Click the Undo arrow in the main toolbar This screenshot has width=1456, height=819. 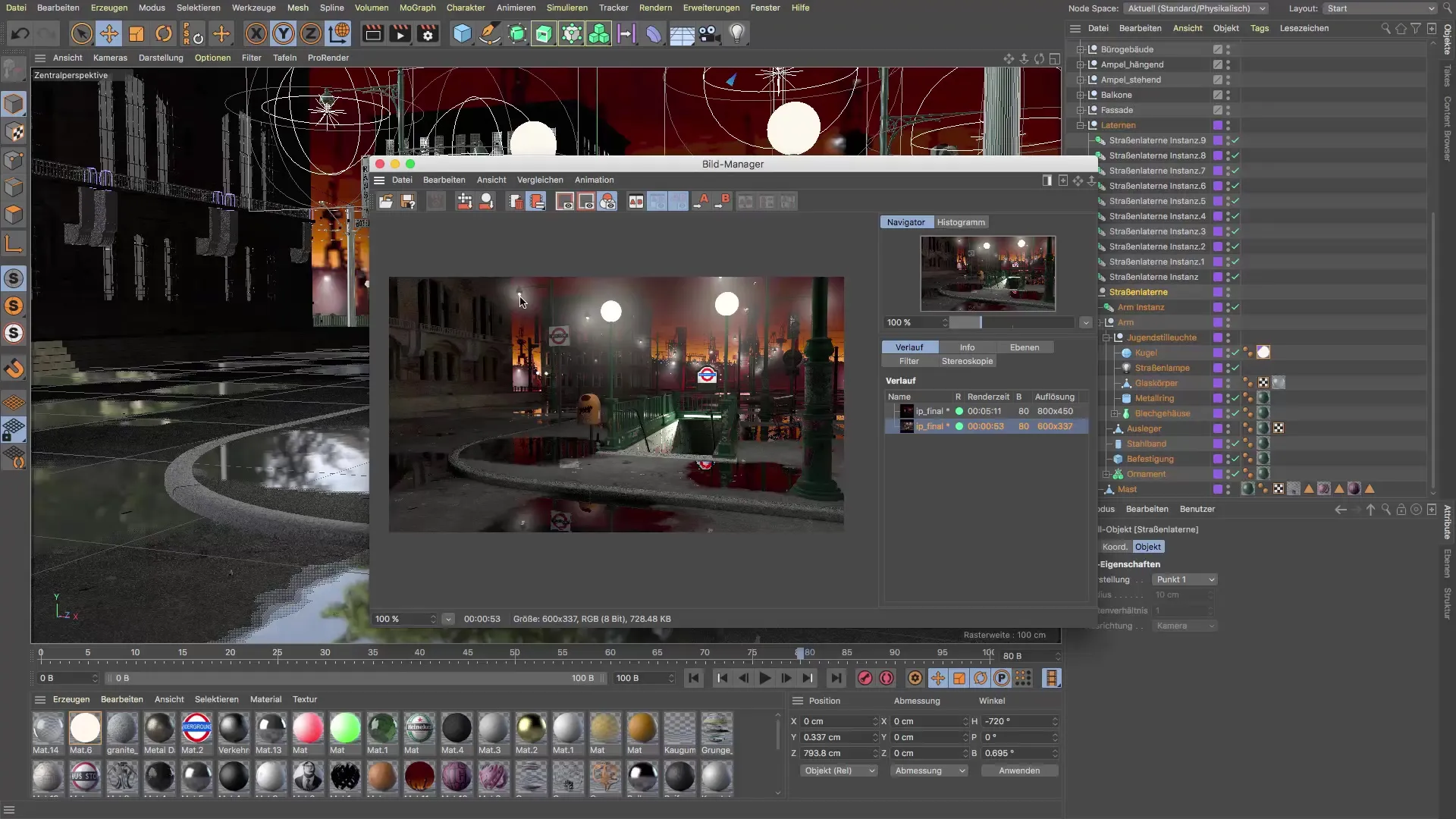pyautogui.click(x=20, y=33)
